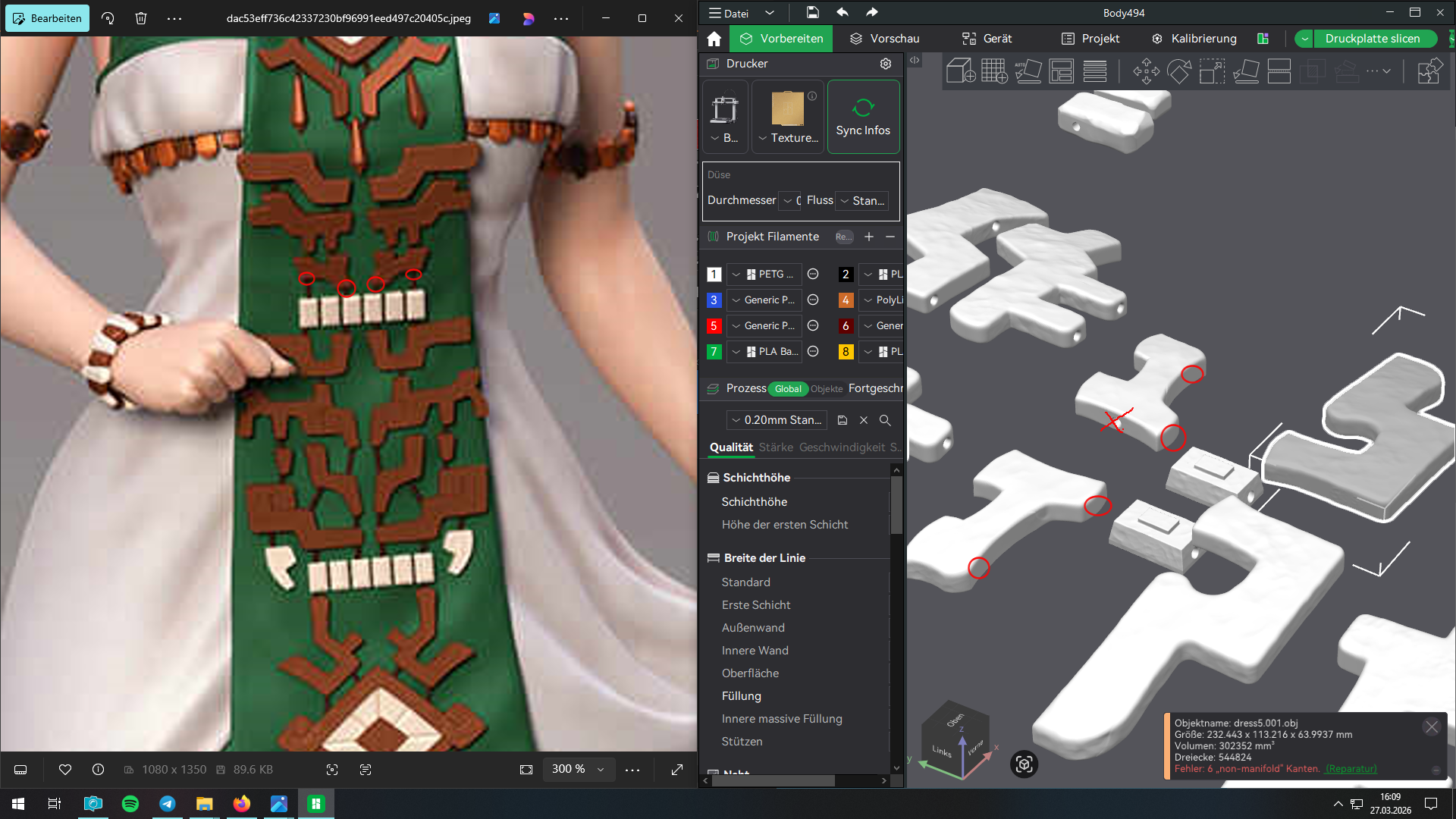This screenshot has height=819, width=1456.
Task: Select the Move tool icon
Action: click(x=1146, y=71)
